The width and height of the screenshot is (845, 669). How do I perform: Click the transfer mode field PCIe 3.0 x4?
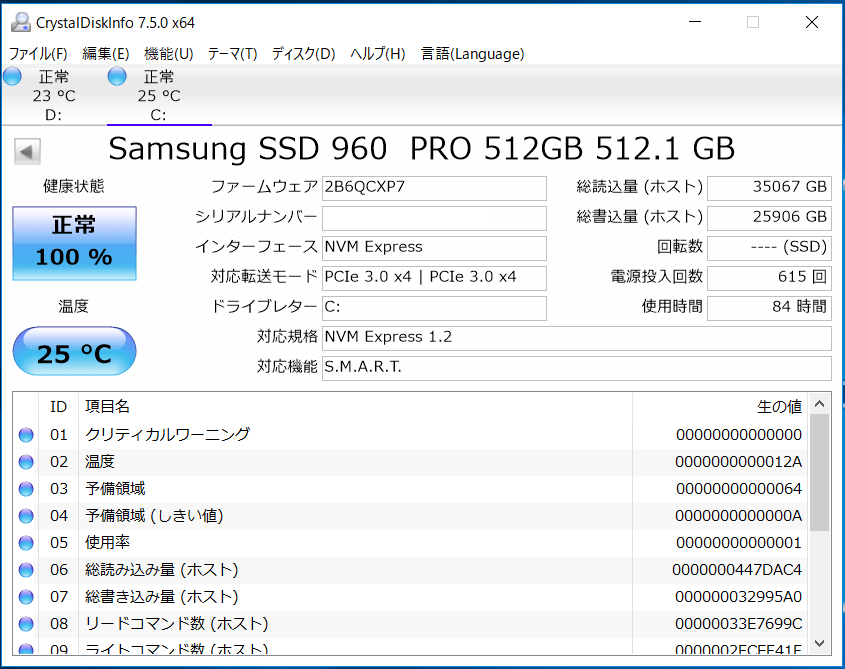434,278
